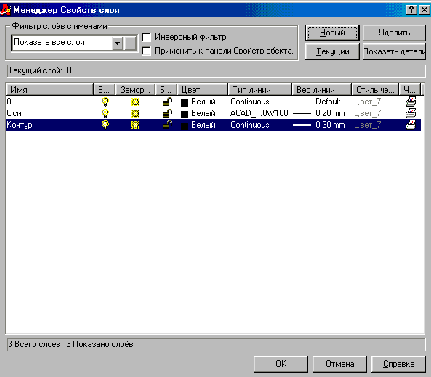The width and height of the screenshot is (431, 377).
Task: Click the padlock icon for layer Оси
Action: 167,113
